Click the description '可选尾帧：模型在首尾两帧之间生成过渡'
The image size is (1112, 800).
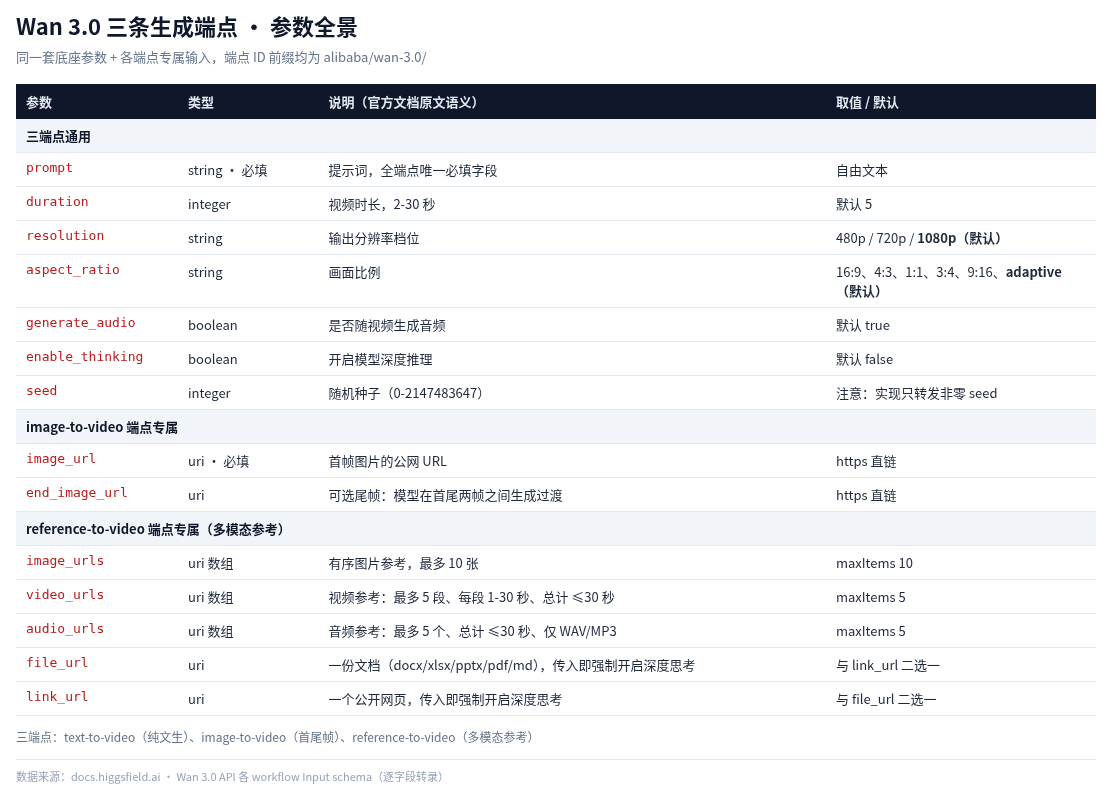point(445,496)
